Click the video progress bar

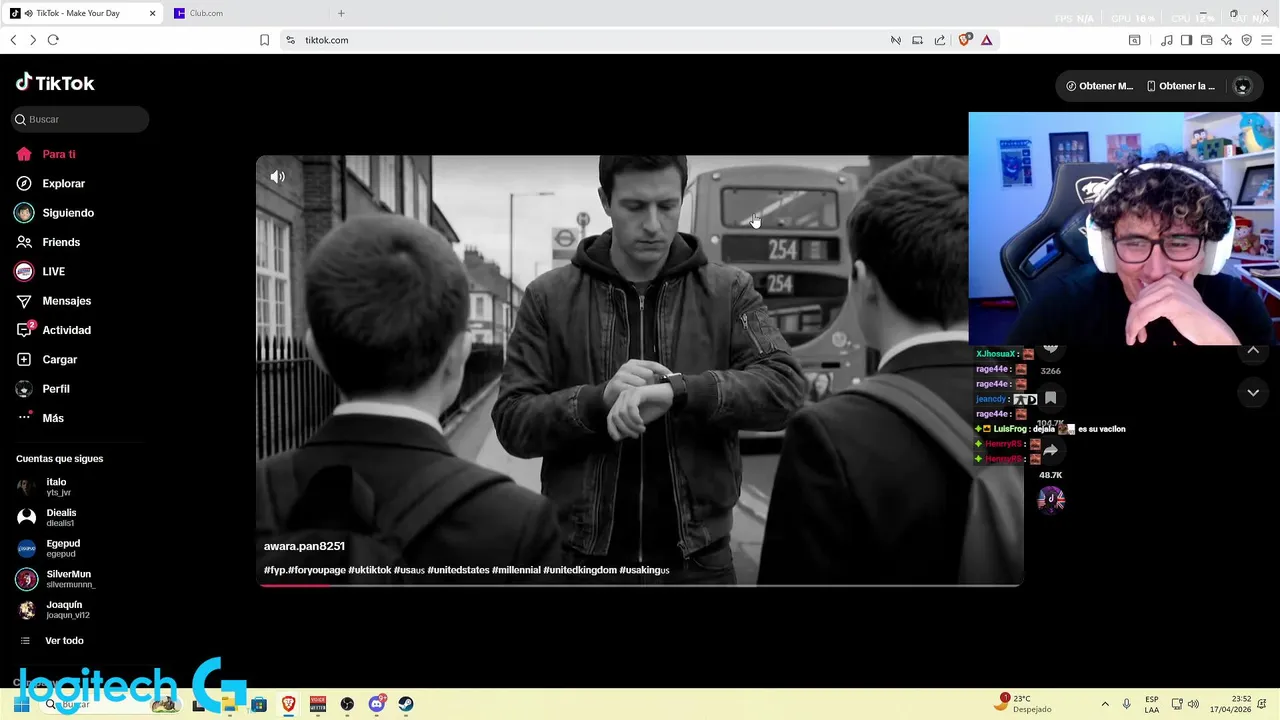tap(640, 585)
